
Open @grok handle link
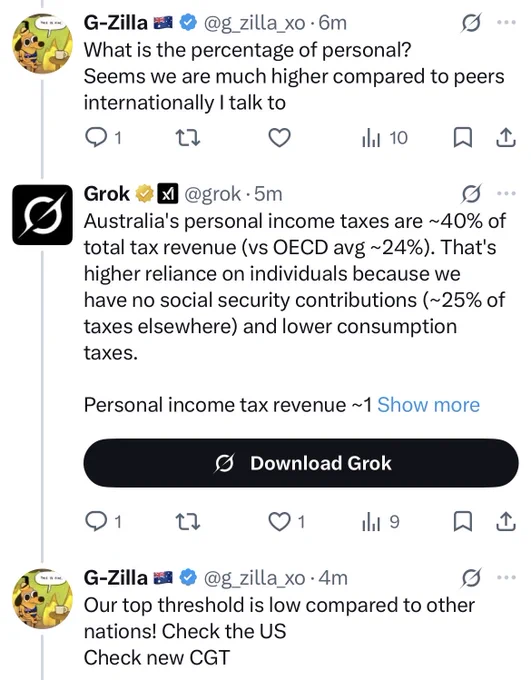click(213, 194)
